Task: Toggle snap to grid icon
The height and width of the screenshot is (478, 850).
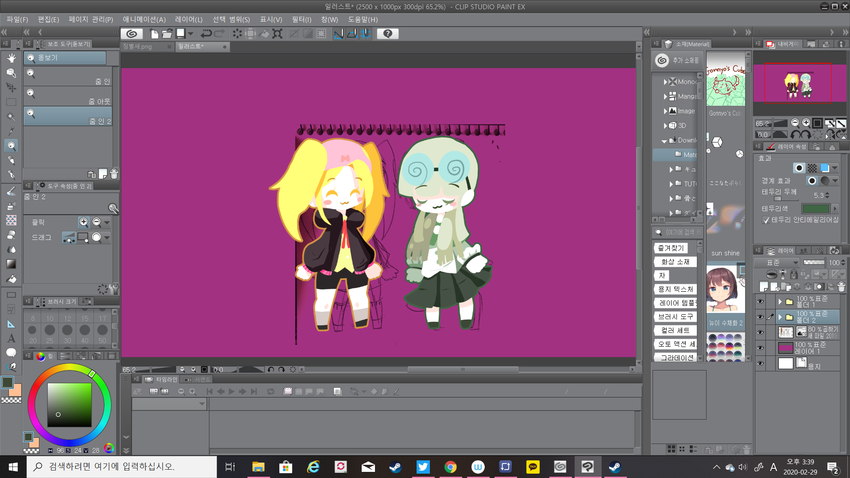Action: coord(365,34)
